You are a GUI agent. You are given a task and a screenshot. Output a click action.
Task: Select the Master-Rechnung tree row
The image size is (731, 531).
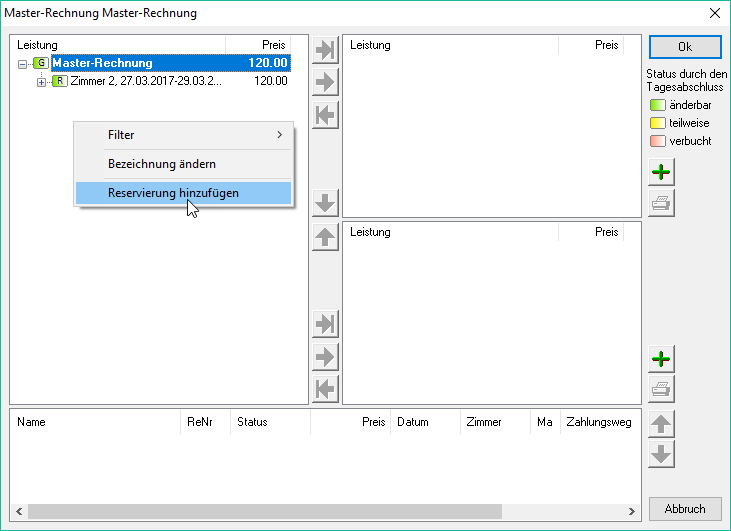(x=171, y=63)
